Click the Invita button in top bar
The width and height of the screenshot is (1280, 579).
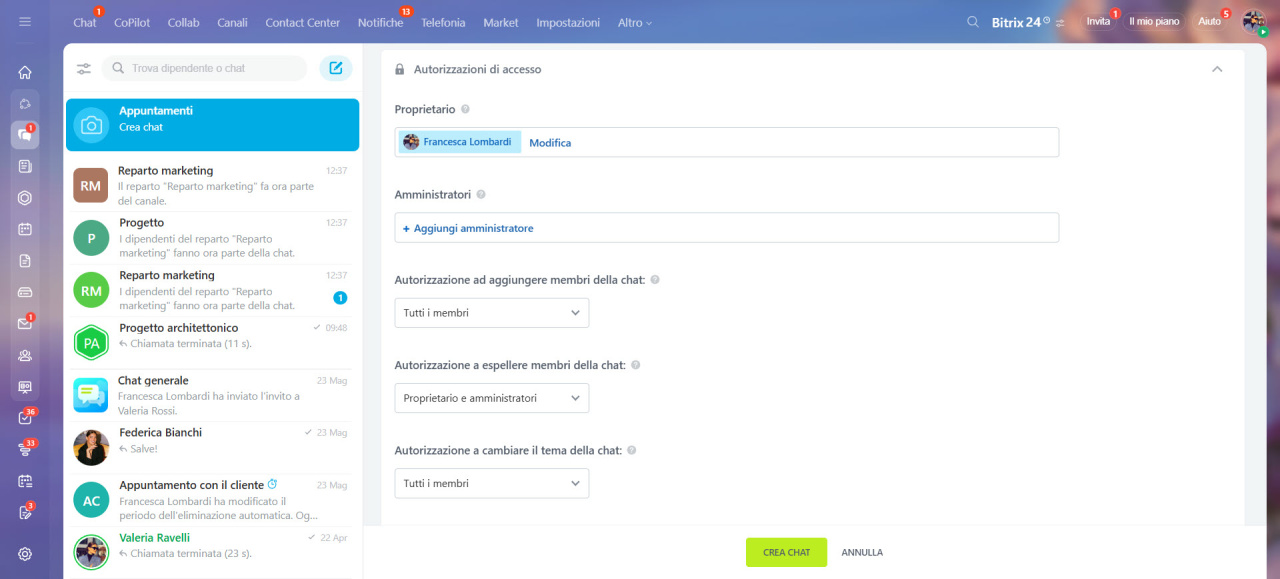[x=1098, y=21]
